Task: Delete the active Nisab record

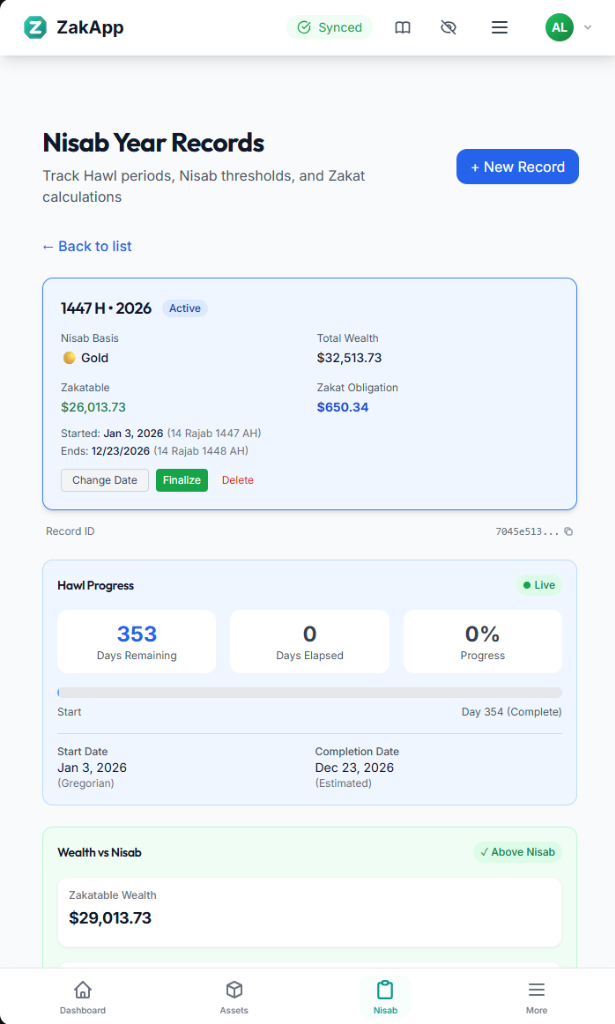Action: (x=238, y=480)
